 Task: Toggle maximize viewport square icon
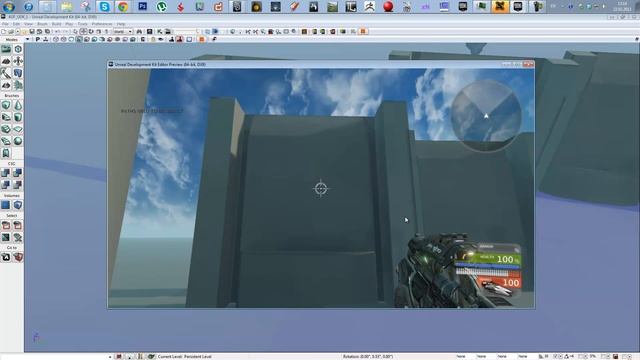point(189,40)
